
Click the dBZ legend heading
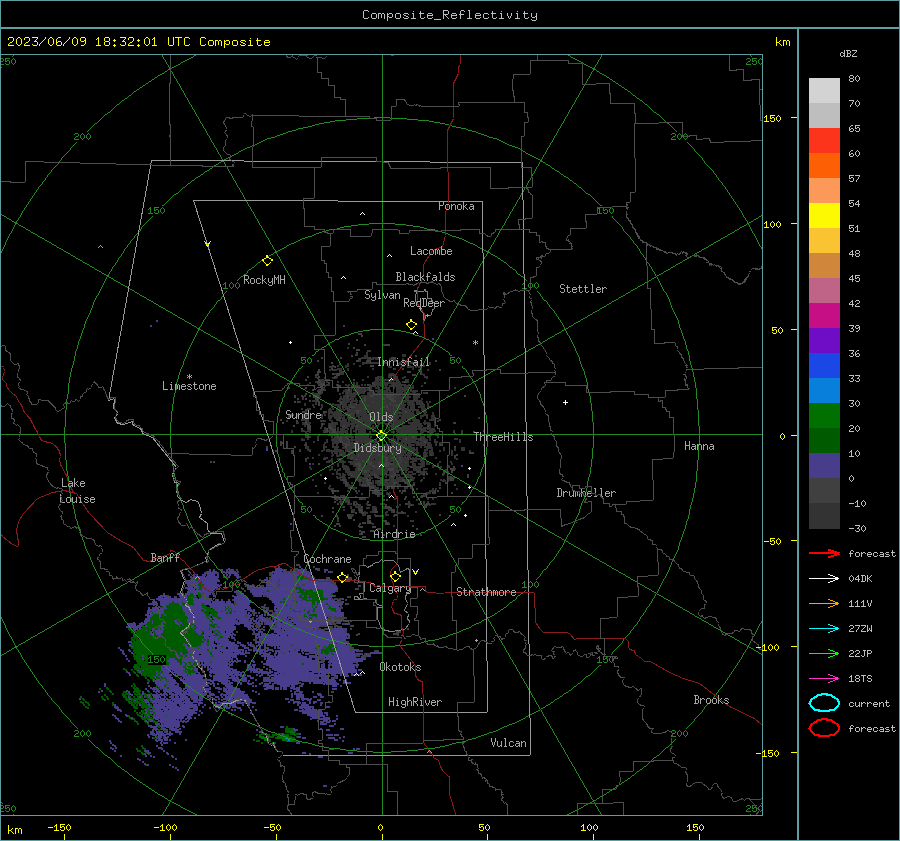848,53
